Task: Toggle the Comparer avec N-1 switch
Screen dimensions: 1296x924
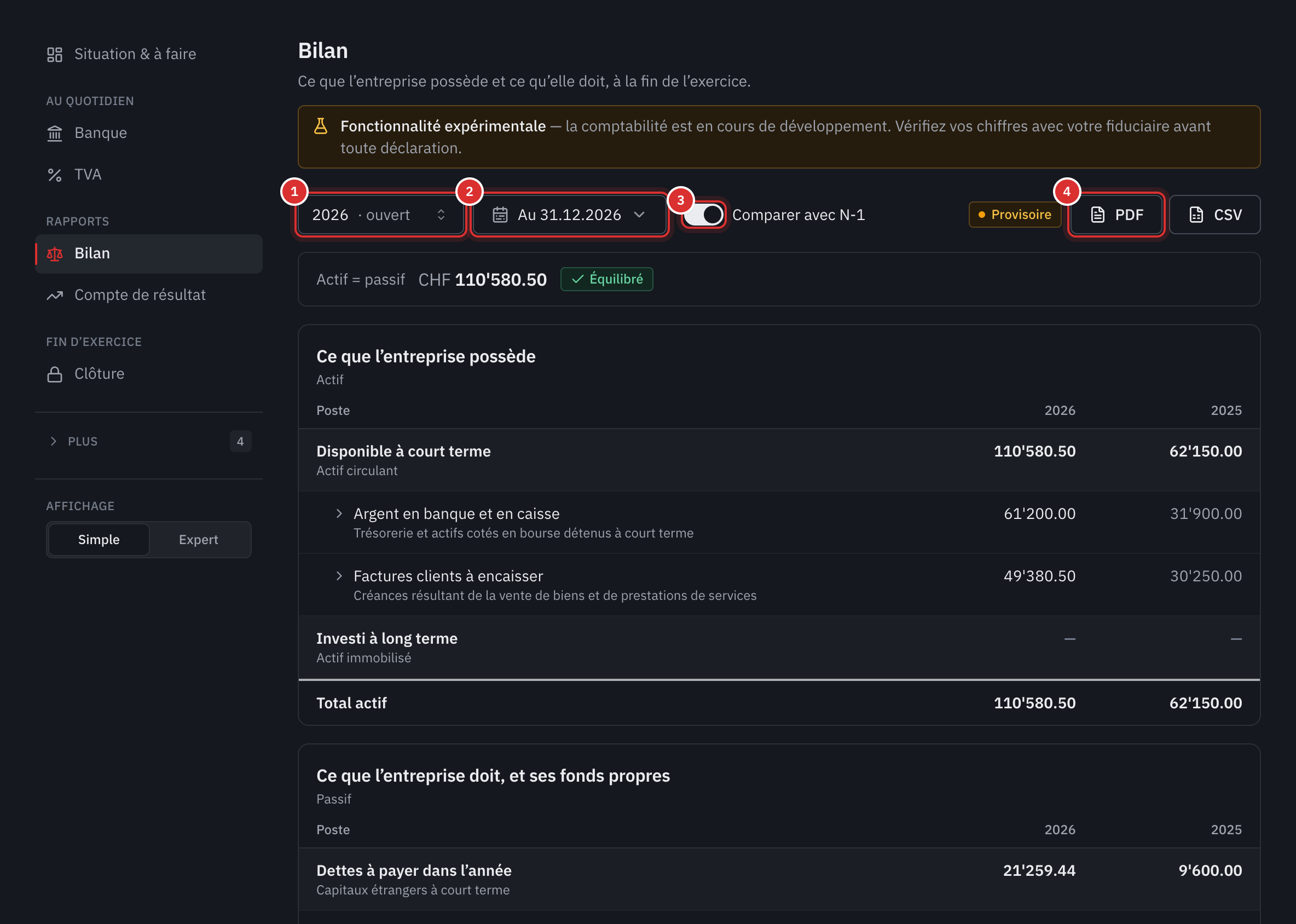Action: click(x=703, y=215)
